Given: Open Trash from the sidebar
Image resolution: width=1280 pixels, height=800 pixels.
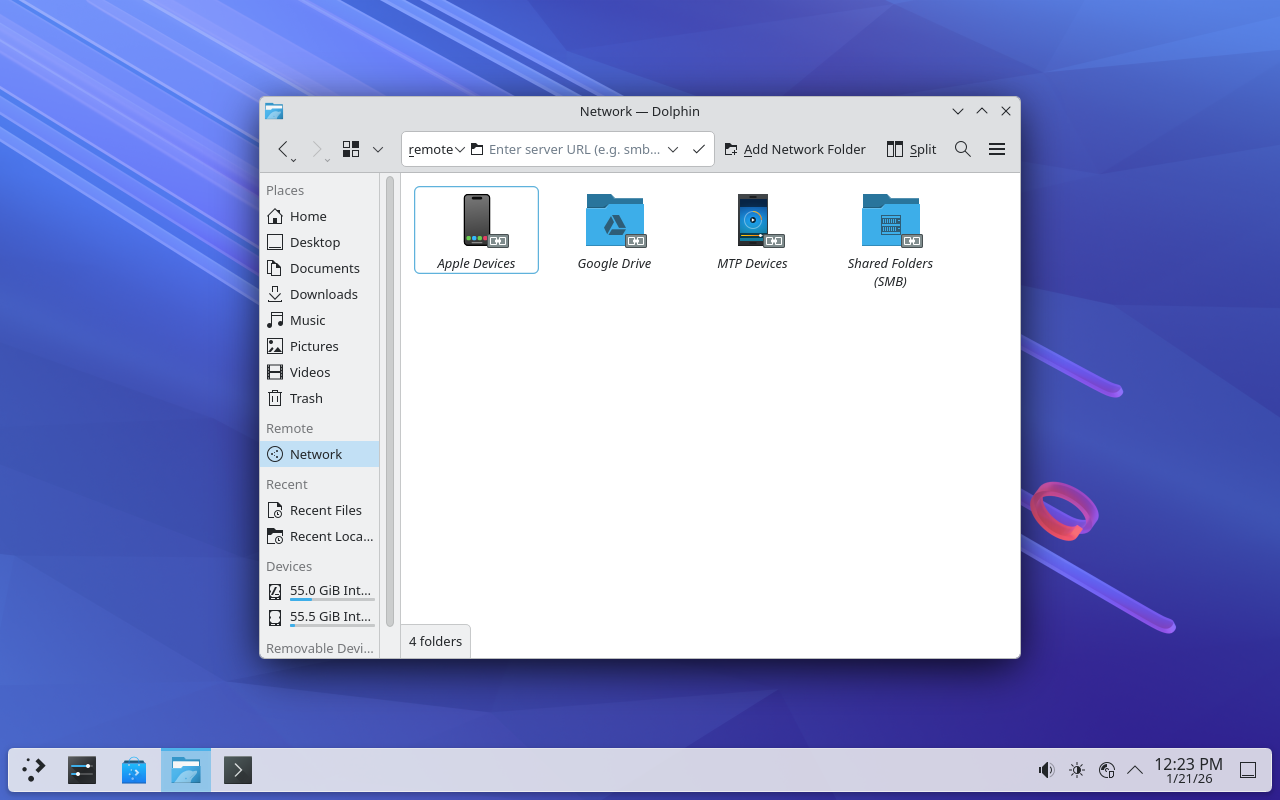Looking at the screenshot, I should pos(306,398).
